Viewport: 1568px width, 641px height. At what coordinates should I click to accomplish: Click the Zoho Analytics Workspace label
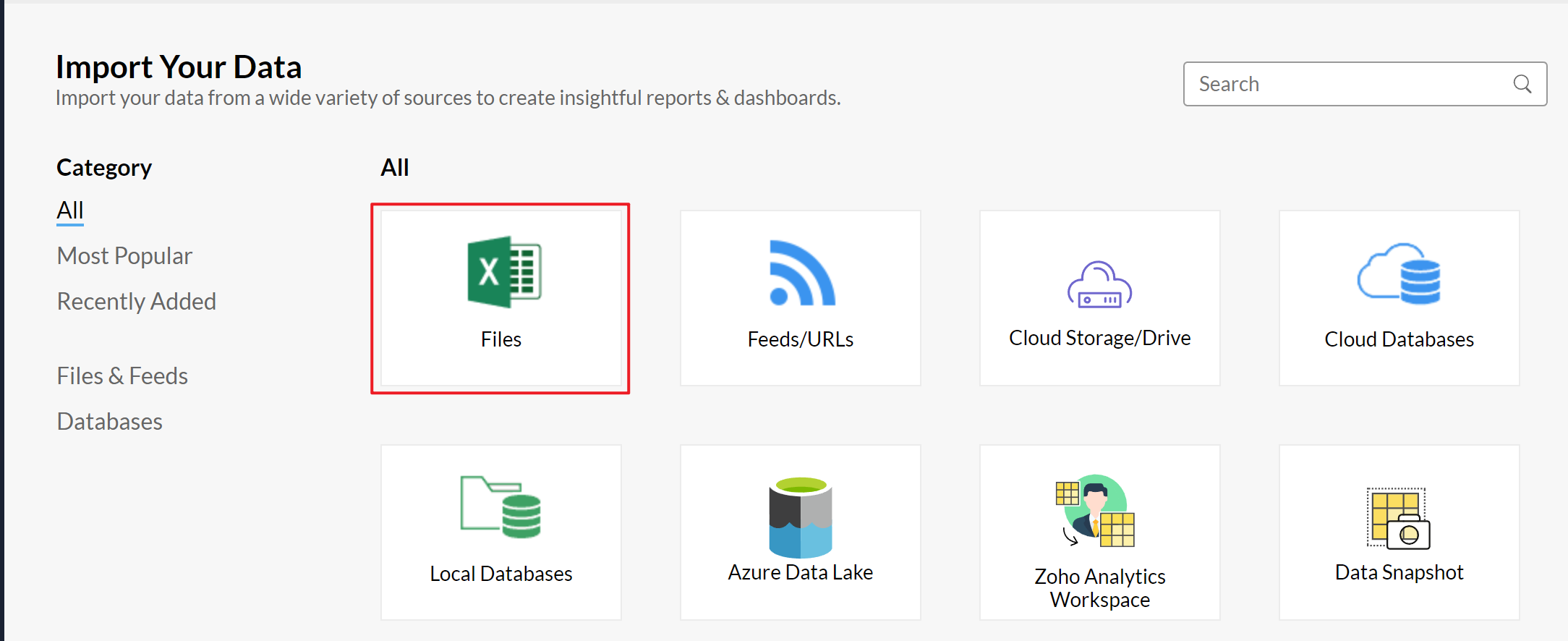click(1100, 588)
